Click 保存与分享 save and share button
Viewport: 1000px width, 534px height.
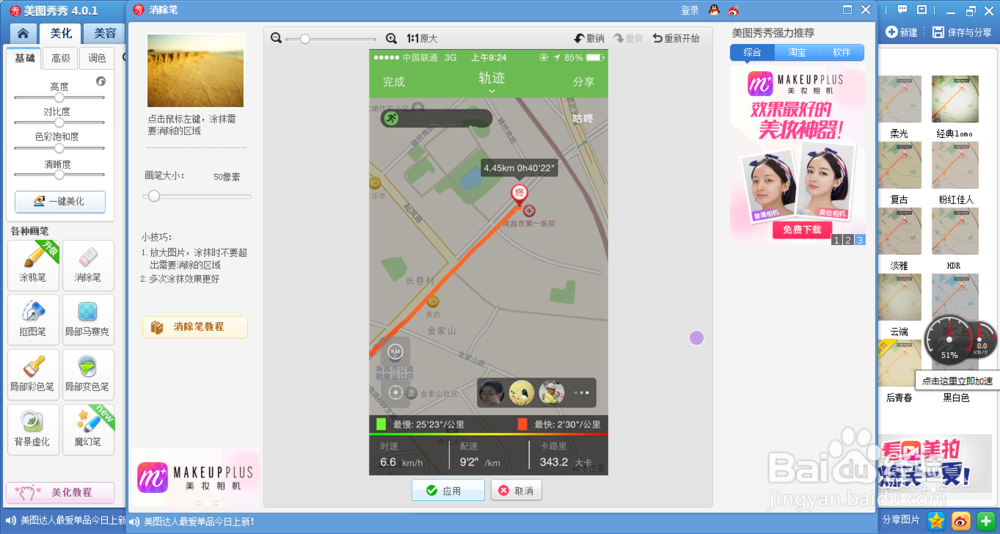(x=962, y=32)
